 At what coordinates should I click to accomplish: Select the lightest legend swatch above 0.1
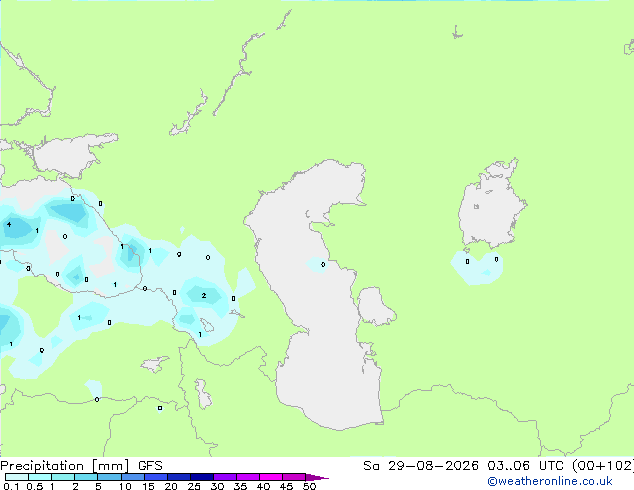pyautogui.click(x=17, y=477)
